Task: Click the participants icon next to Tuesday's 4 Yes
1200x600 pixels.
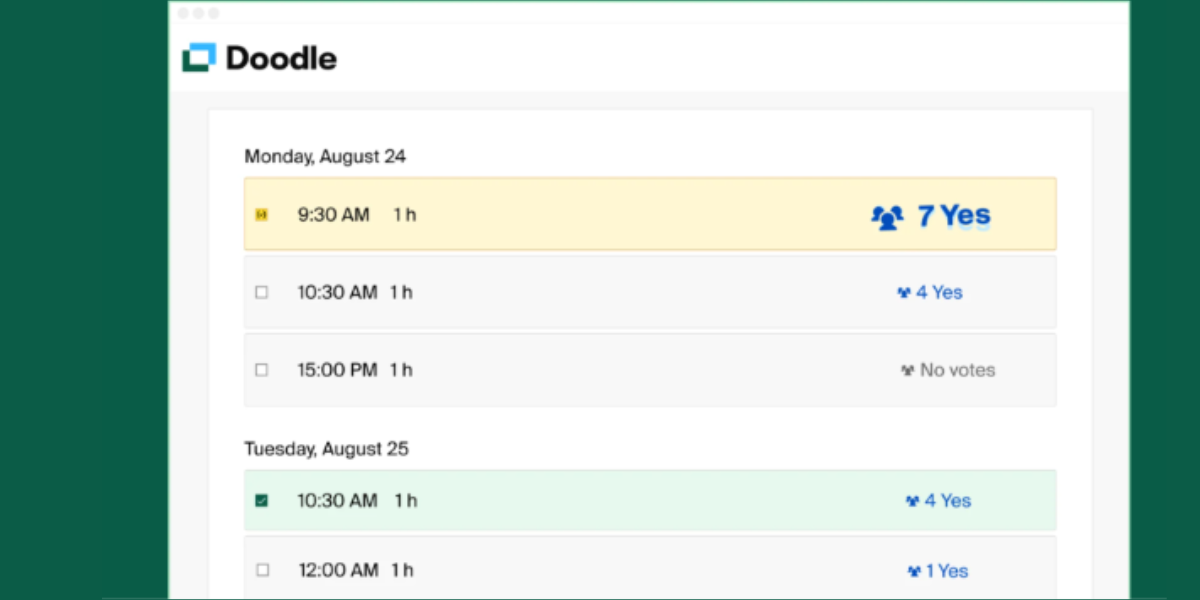Action: pos(911,500)
